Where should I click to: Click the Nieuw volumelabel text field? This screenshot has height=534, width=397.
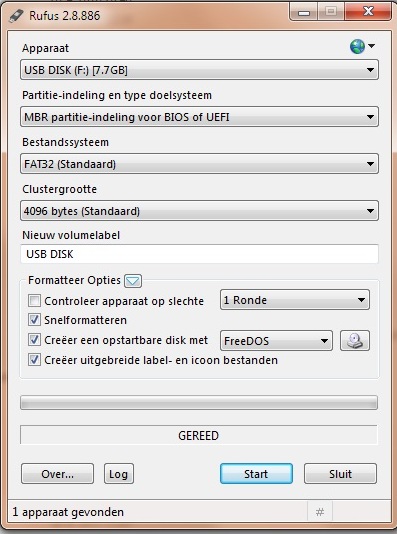[200, 254]
